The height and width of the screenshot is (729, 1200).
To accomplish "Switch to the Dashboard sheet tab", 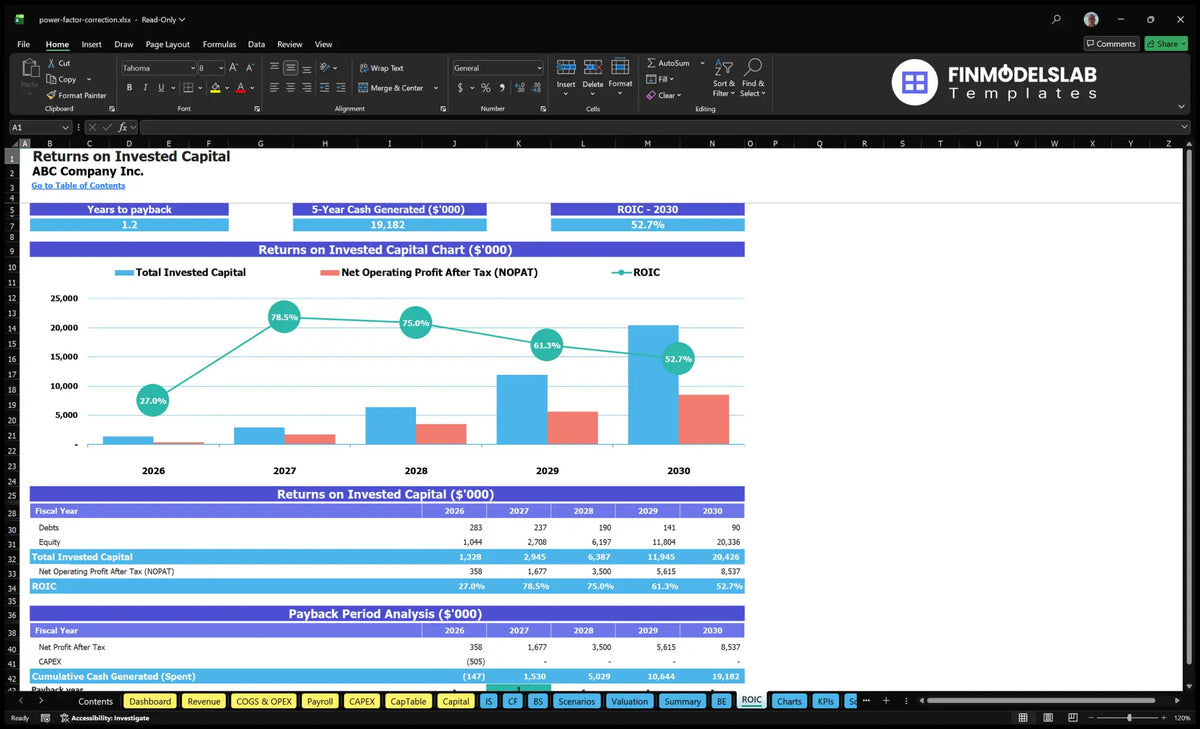I will point(150,701).
